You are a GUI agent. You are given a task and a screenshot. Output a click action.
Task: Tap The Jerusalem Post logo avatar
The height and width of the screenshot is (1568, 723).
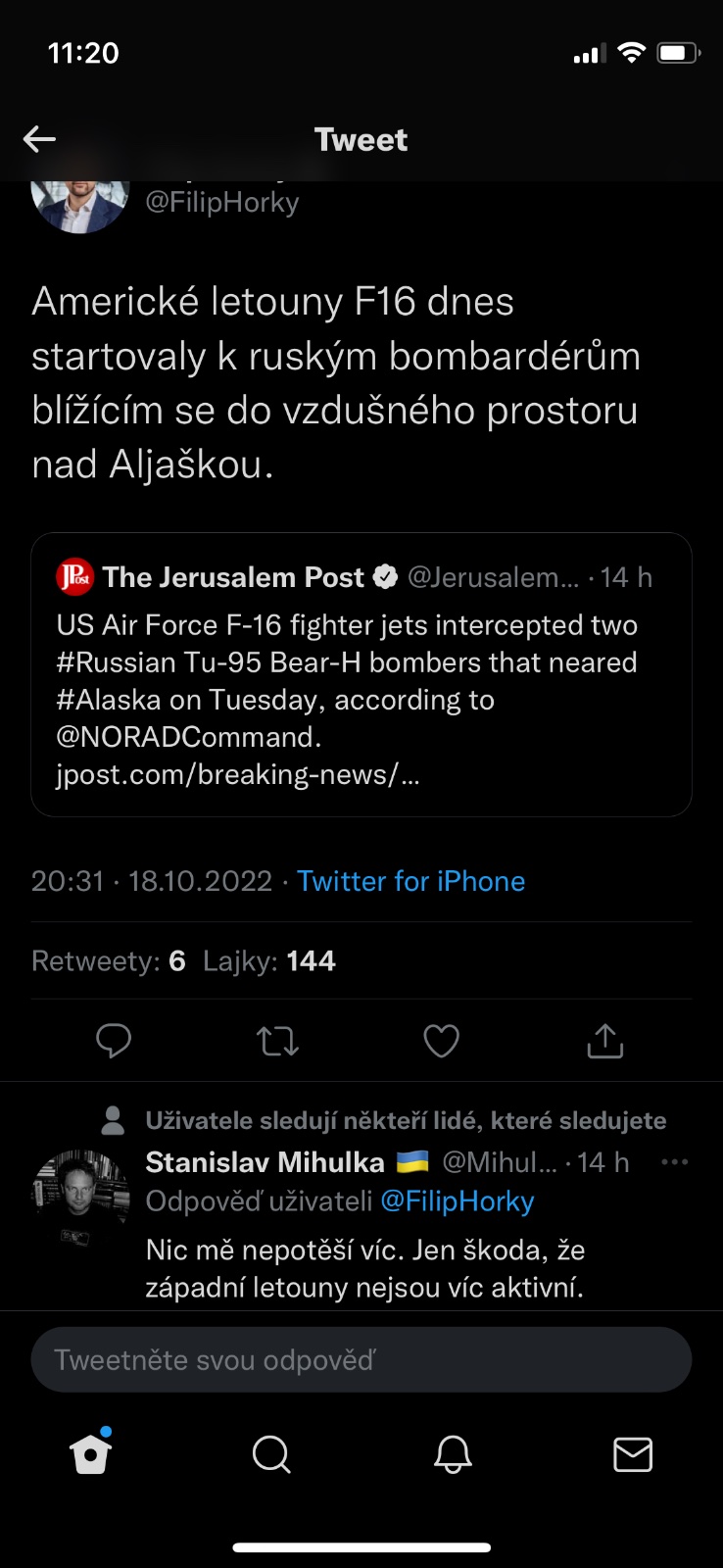(75, 577)
